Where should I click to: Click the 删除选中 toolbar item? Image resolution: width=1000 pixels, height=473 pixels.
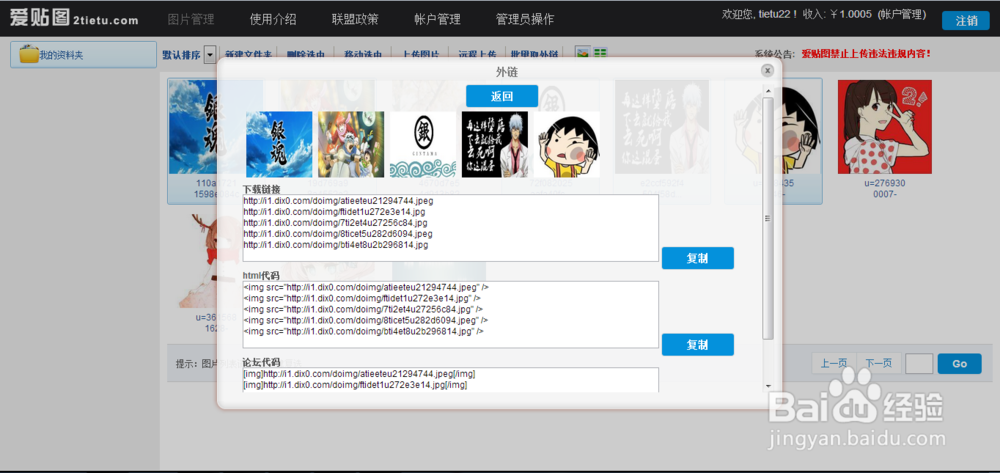pos(306,55)
